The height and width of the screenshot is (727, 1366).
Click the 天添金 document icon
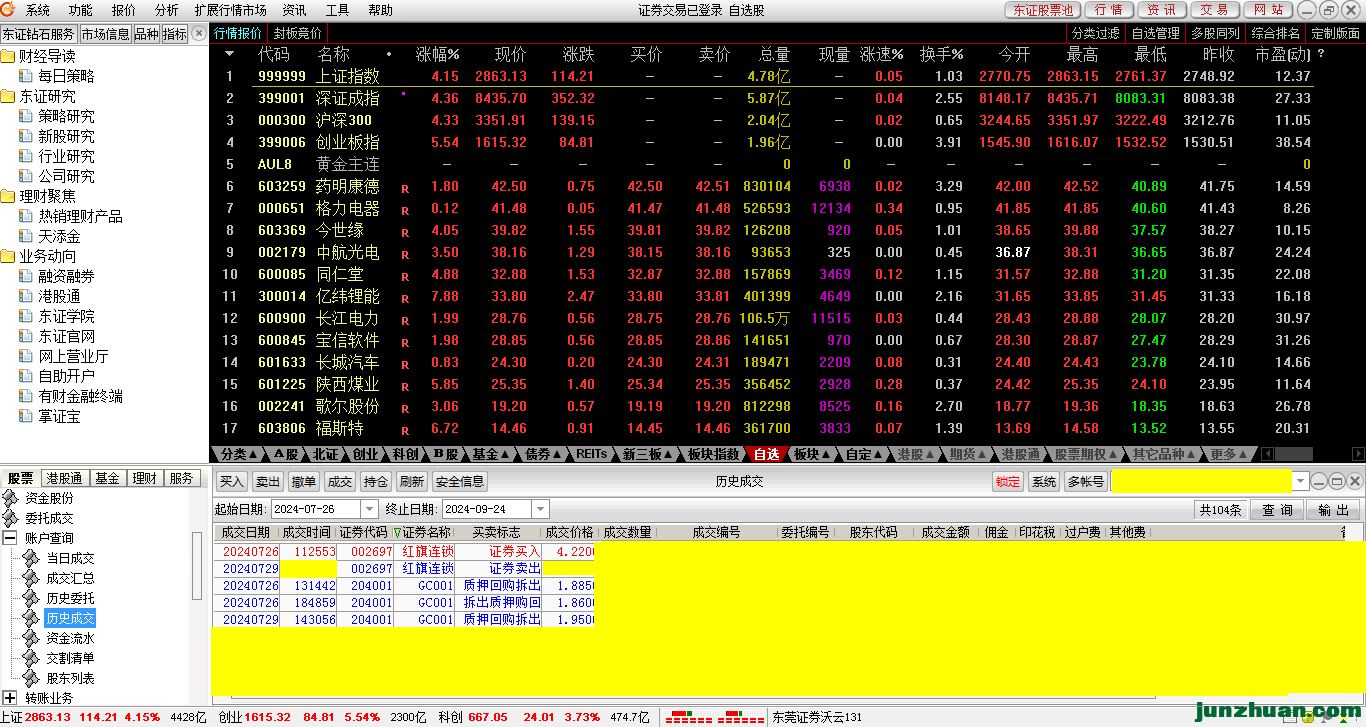pyautogui.click(x=26, y=236)
